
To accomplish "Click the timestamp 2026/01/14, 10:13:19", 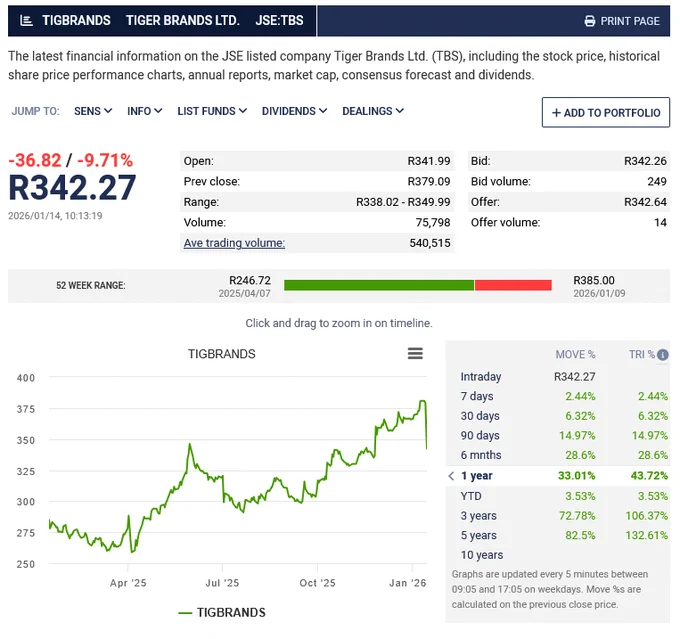I will [55, 216].
